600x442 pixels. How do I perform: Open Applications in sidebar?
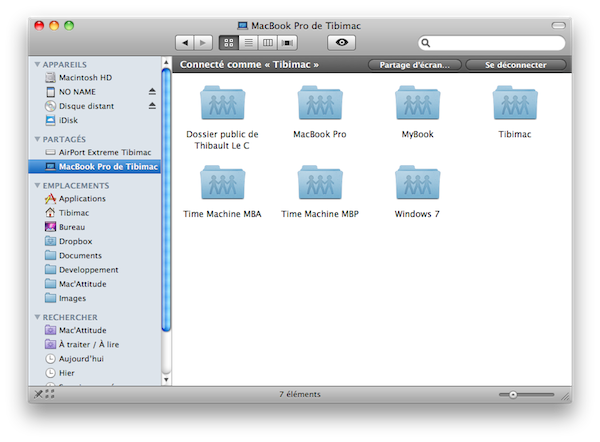pos(95,199)
